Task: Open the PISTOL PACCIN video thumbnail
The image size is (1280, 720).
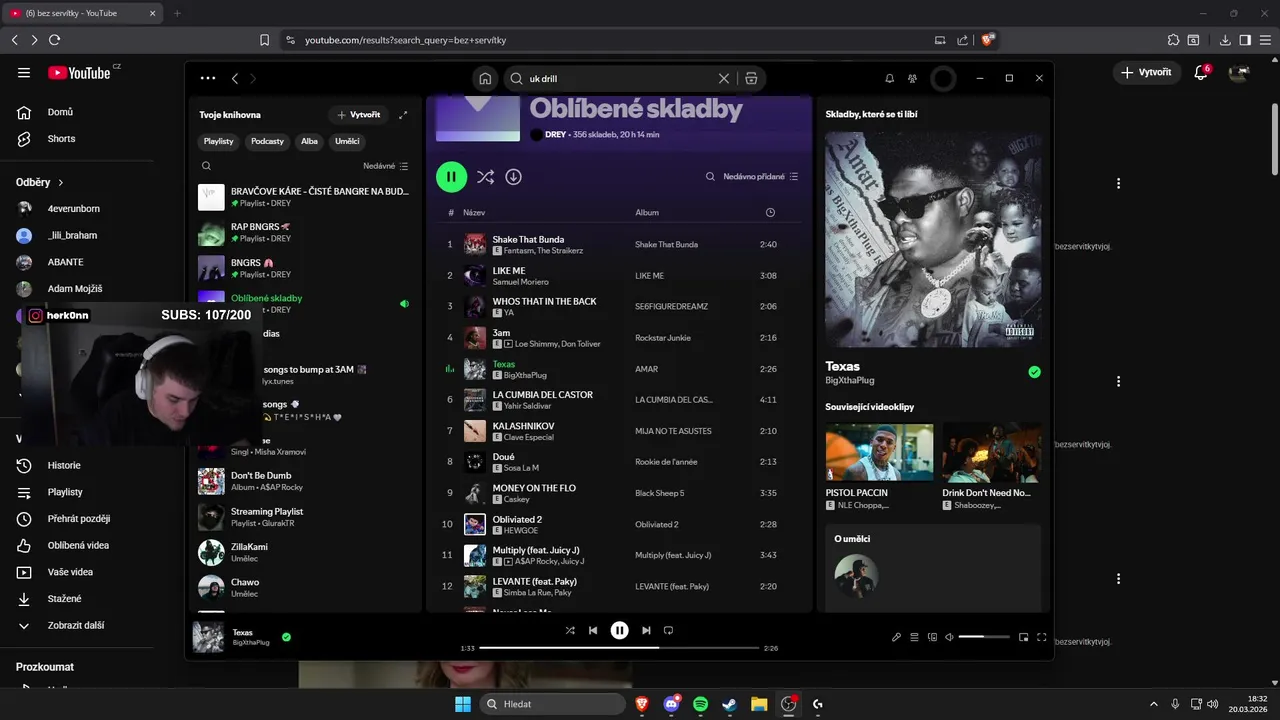Action: point(879,452)
